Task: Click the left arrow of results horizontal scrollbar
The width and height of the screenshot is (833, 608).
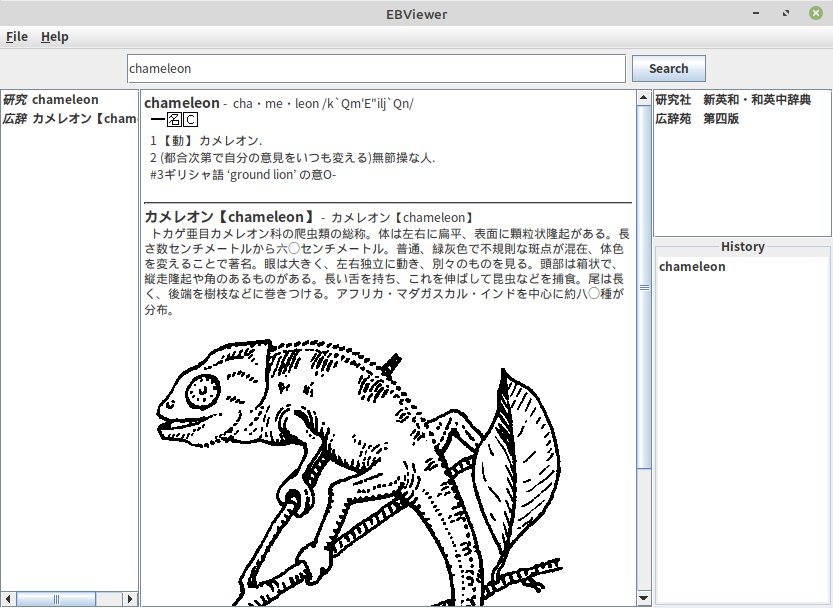Action: click(x=7, y=599)
